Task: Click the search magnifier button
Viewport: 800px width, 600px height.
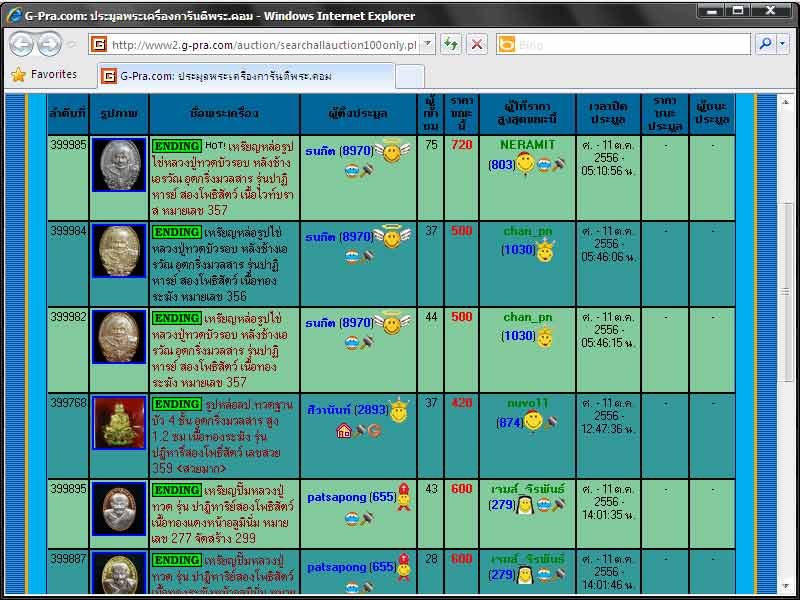Action: click(764, 44)
